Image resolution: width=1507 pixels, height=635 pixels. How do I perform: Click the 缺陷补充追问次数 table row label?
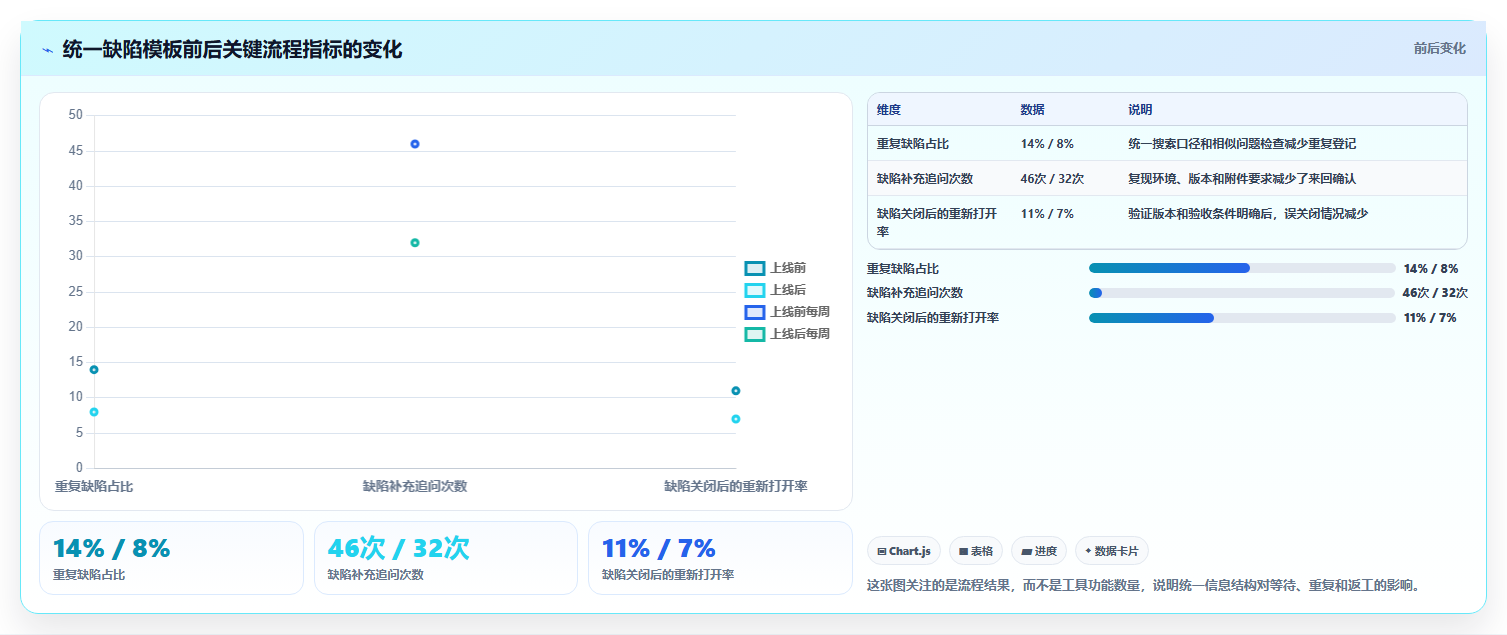click(x=925, y=179)
